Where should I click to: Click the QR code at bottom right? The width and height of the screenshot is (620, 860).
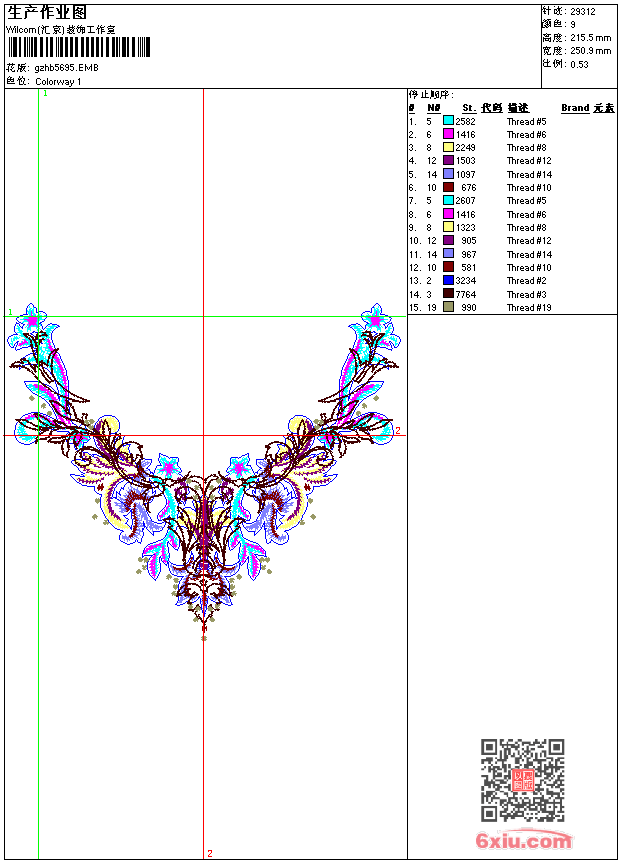(522, 780)
